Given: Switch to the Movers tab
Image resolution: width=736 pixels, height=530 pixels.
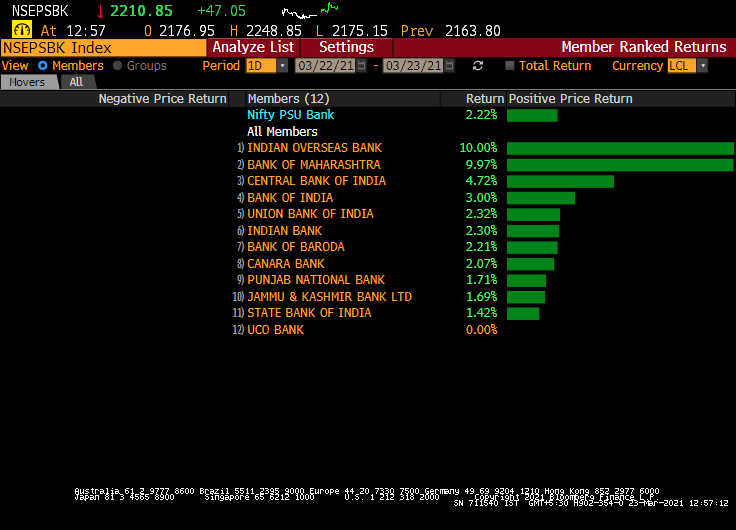Looking at the screenshot, I should coord(27,82).
